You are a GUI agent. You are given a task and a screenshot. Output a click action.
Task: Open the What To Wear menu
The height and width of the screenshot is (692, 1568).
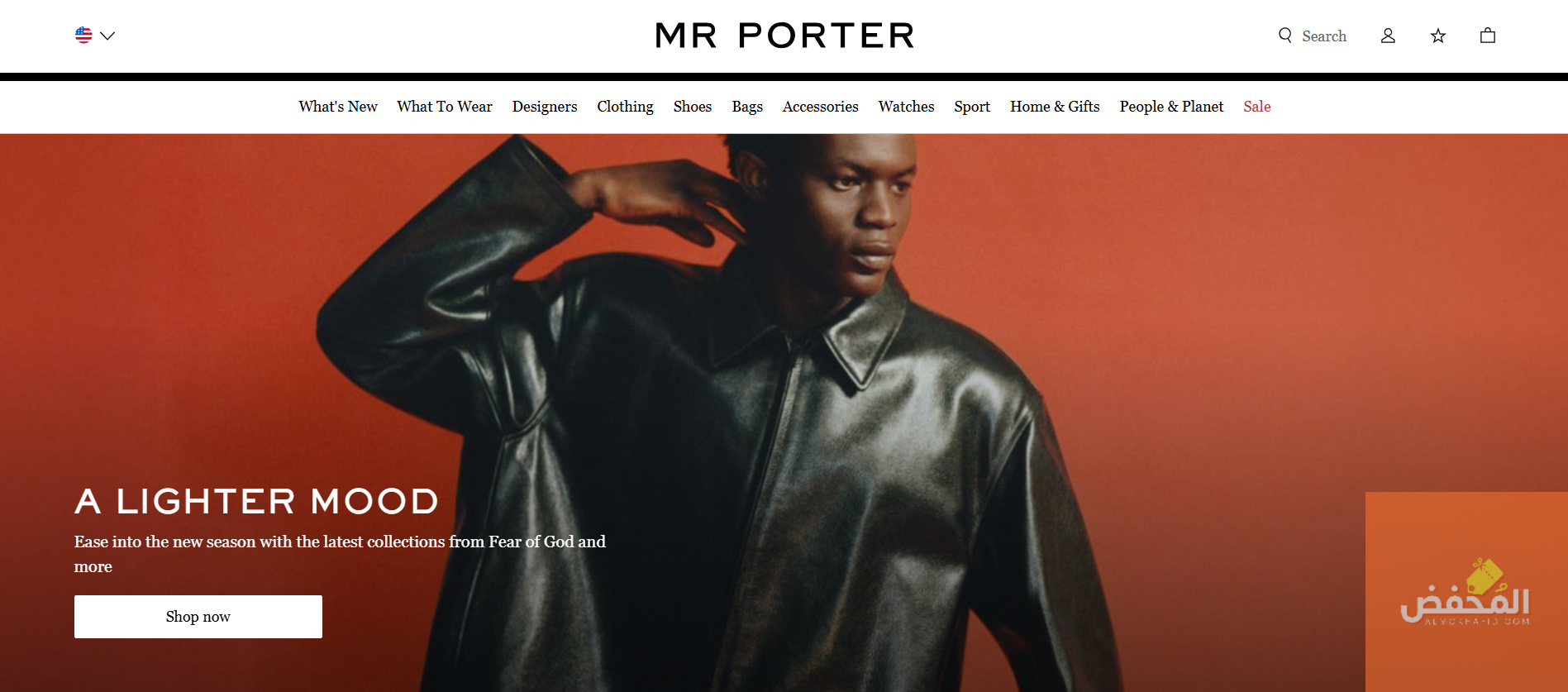click(x=445, y=107)
